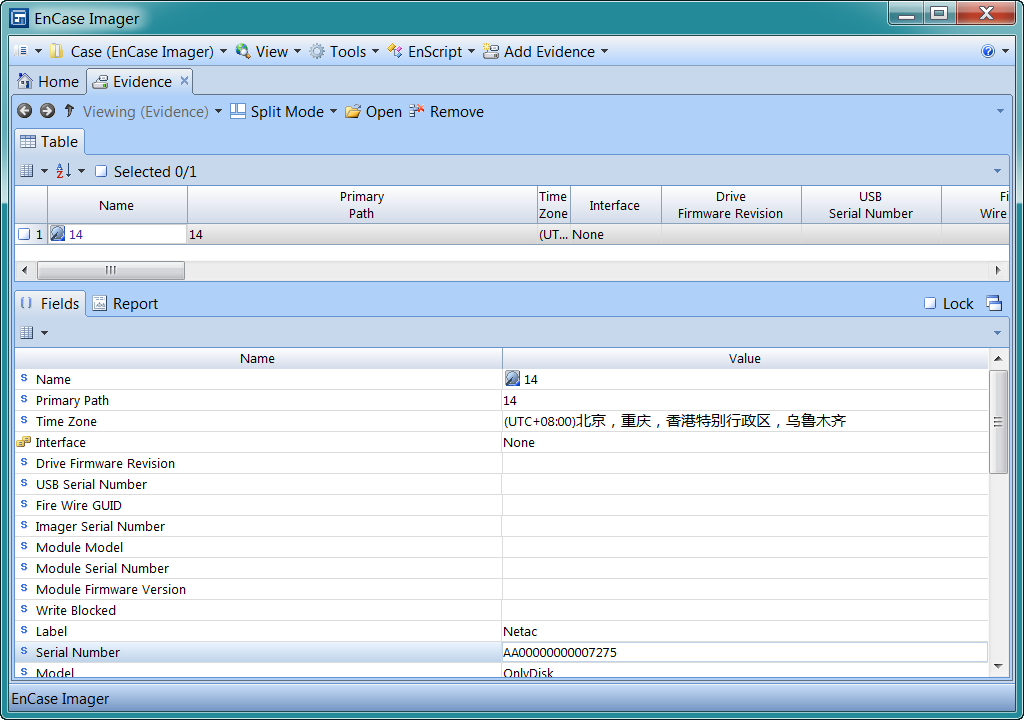
Task: Click the Value column header in Fields
Action: tap(744, 358)
